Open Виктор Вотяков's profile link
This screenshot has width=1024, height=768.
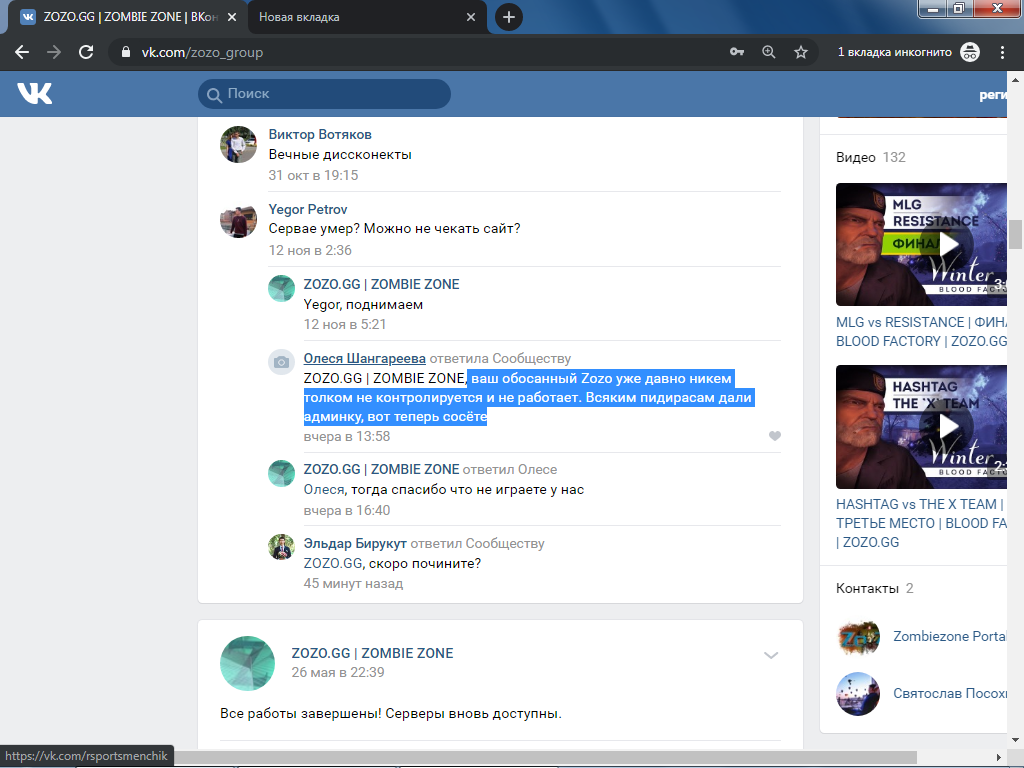pos(320,134)
